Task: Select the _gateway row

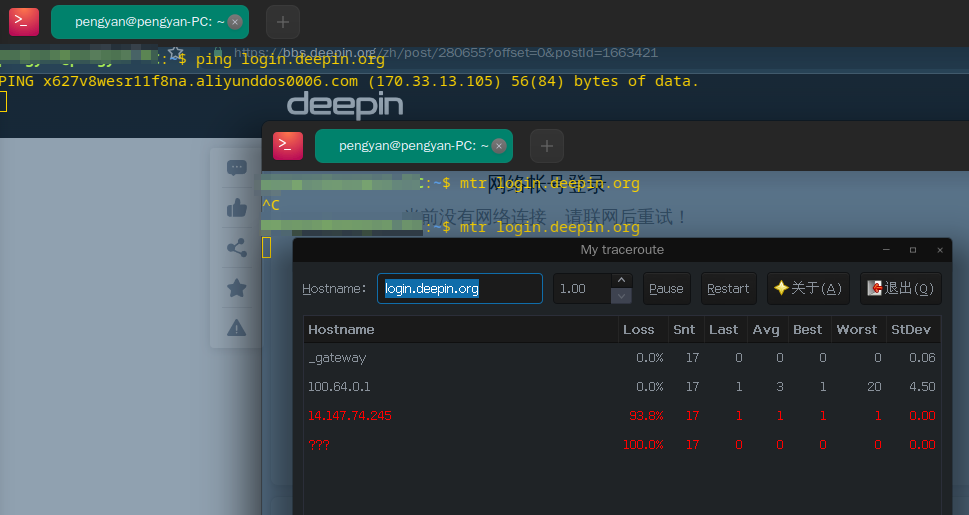Action: point(622,358)
